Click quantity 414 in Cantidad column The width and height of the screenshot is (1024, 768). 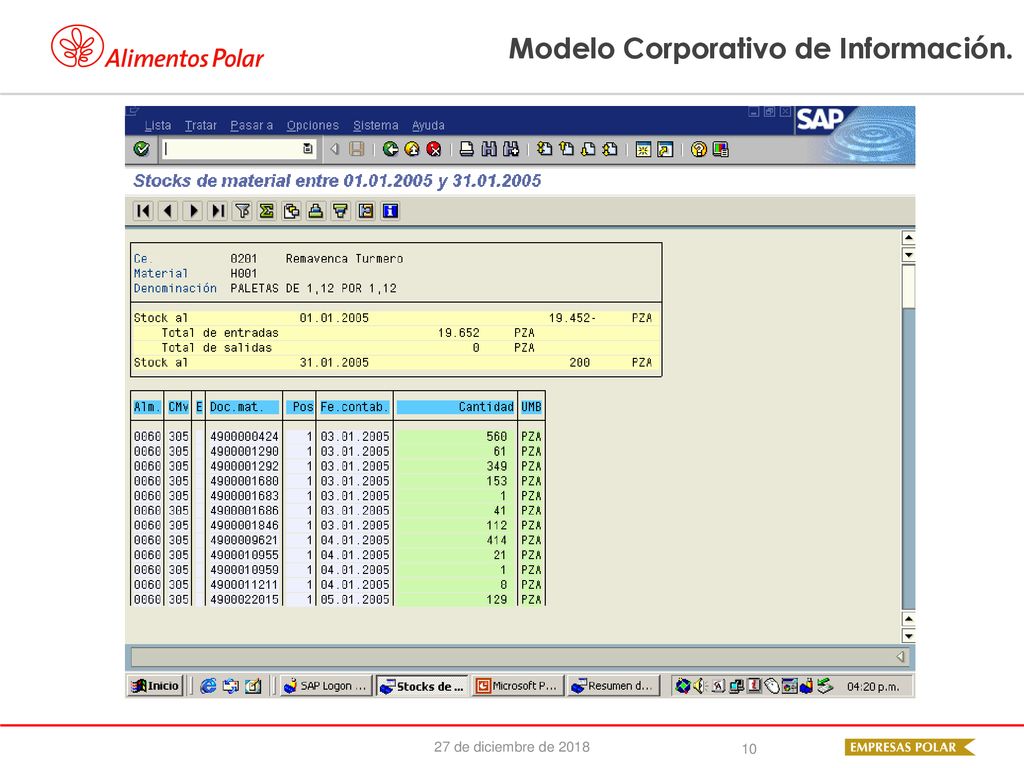tap(496, 540)
